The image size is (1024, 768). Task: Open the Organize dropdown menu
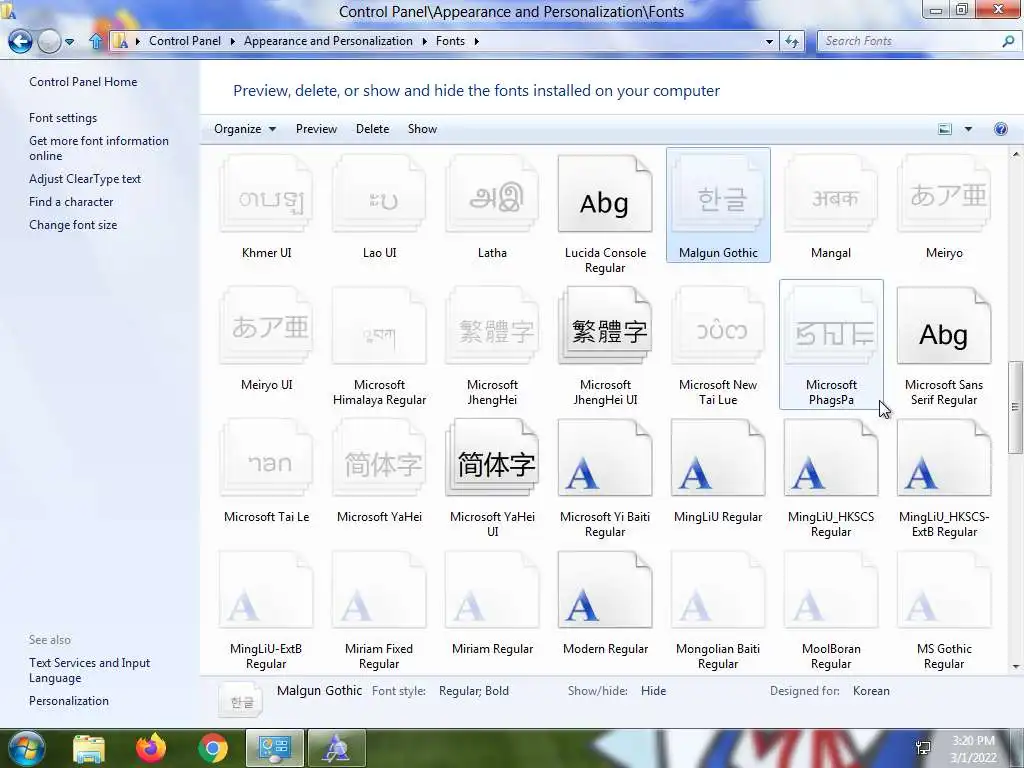(x=245, y=129)
